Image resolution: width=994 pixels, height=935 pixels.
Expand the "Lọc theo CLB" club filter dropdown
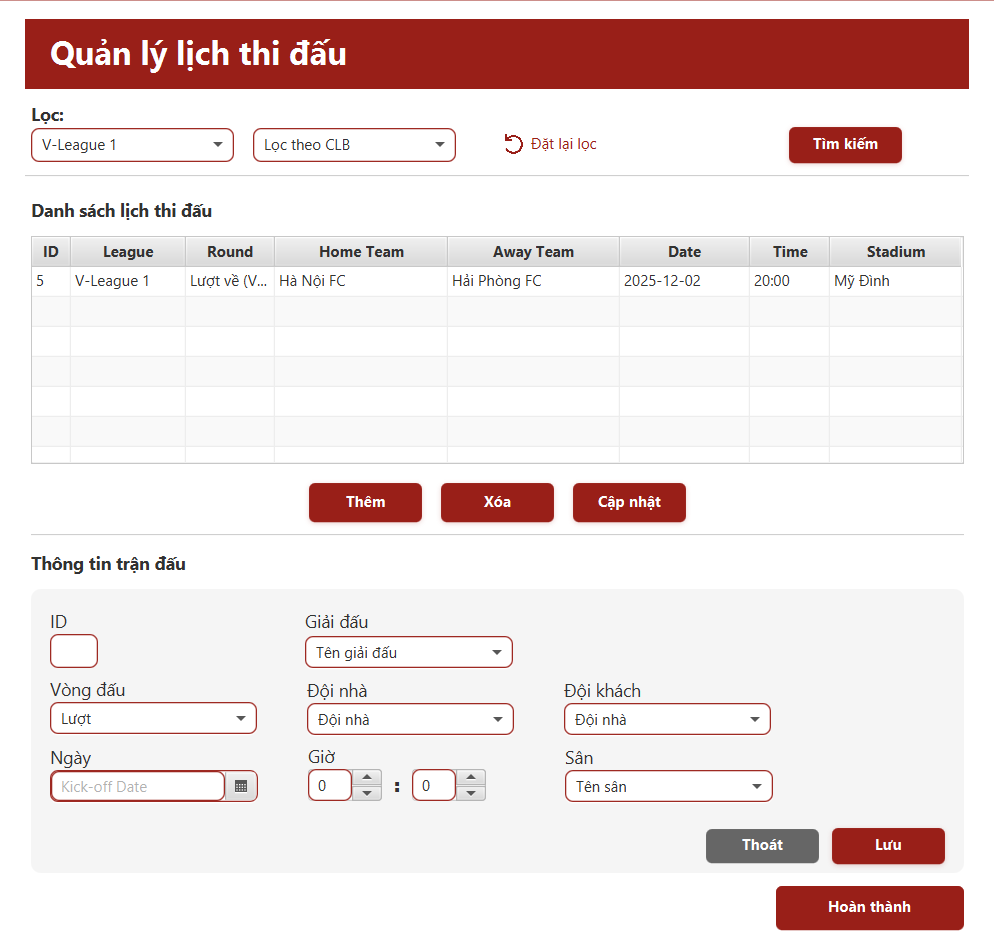click(440, 144)
